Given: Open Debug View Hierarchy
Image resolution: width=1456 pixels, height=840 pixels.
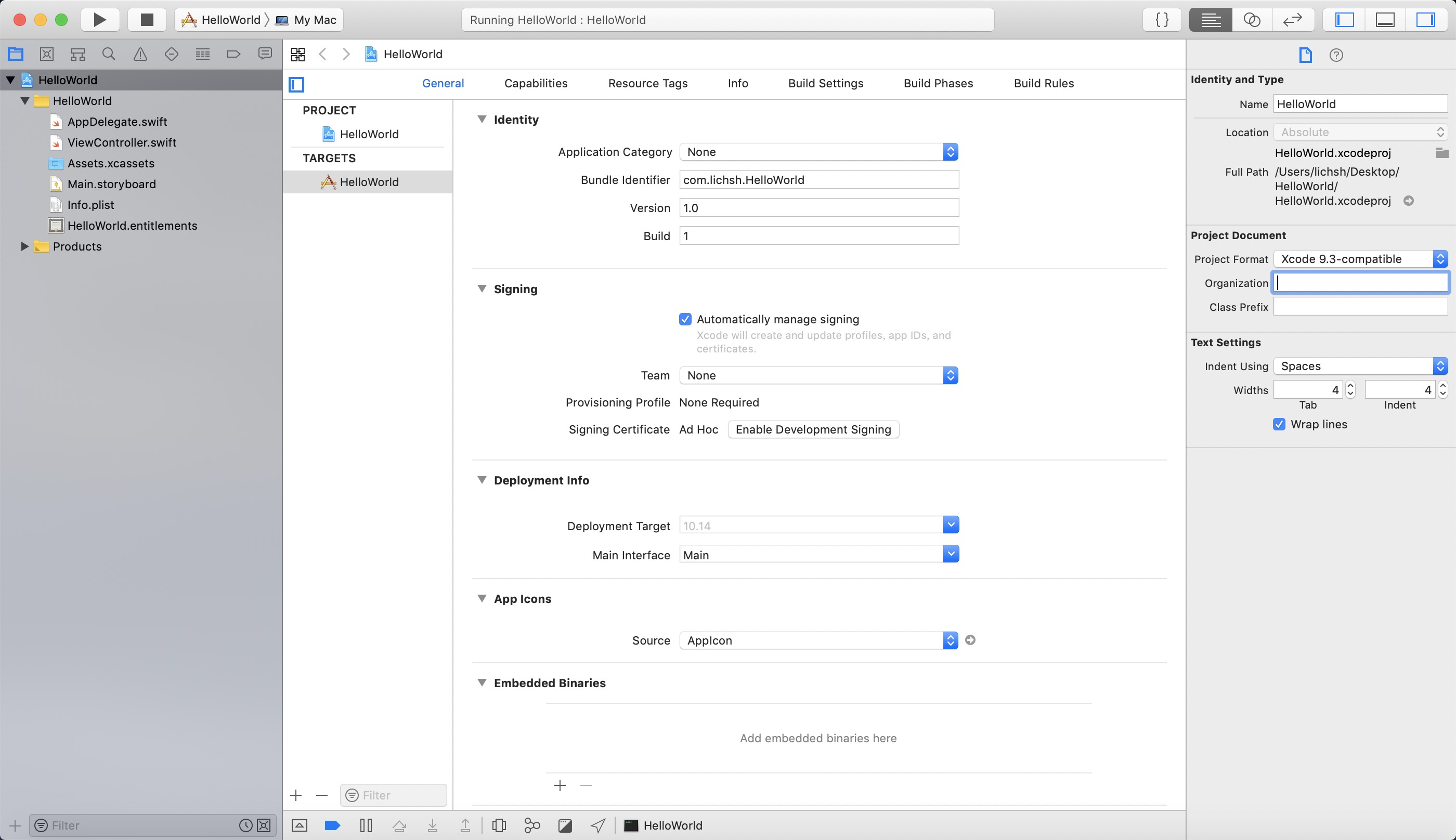Looking at the screenshot, I should pyautogui.click(x=499, y=825).
